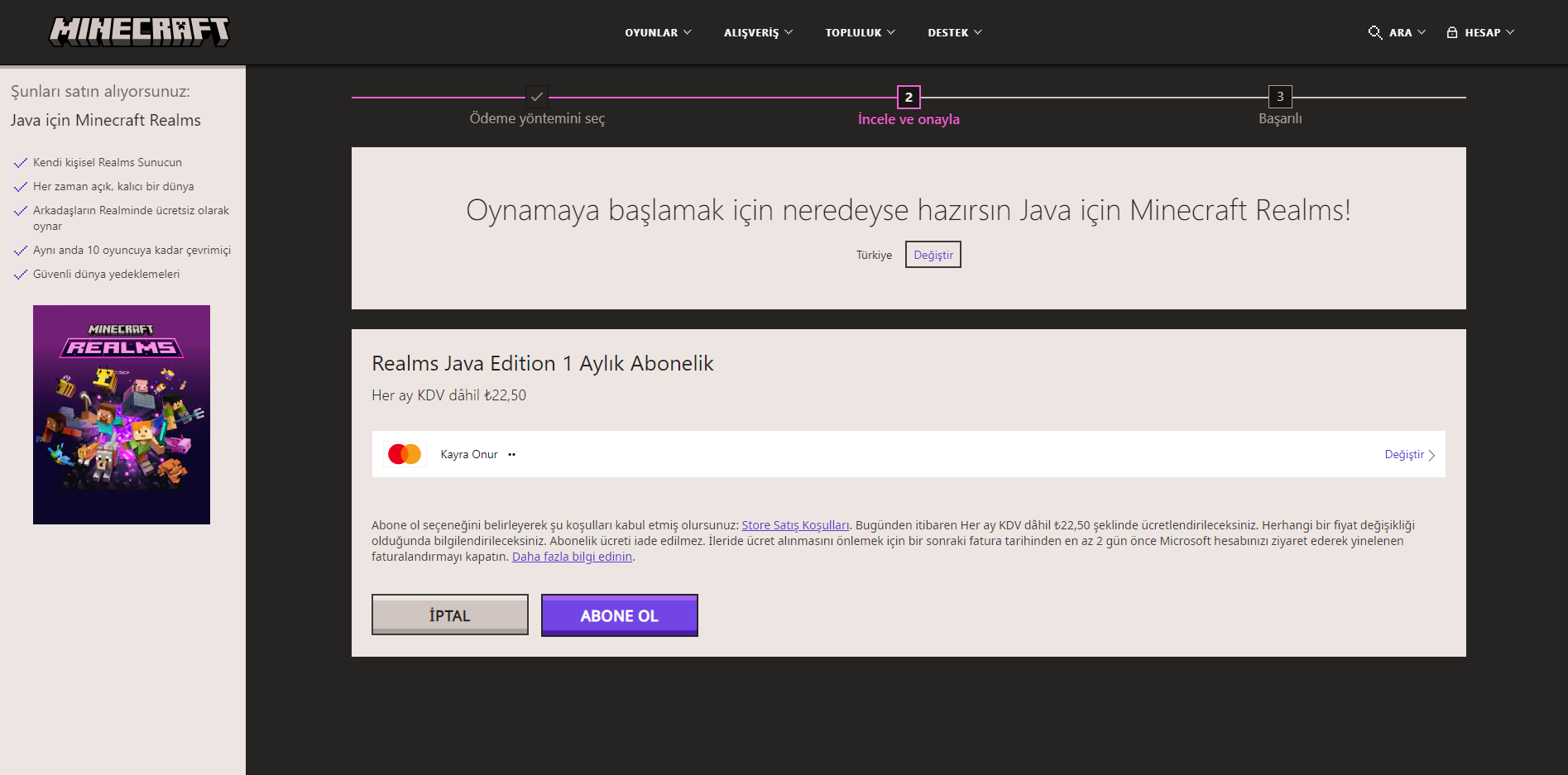Click the Java için Minecraft Realms sidebar title
Viewport: 1568px width, 775px height.
(x=106, y=120)
